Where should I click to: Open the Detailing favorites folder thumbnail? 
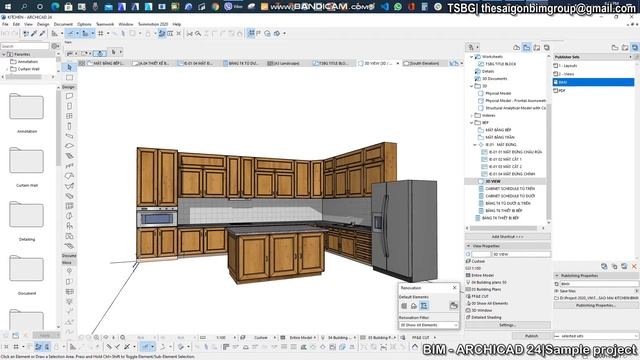coord(27,214)
